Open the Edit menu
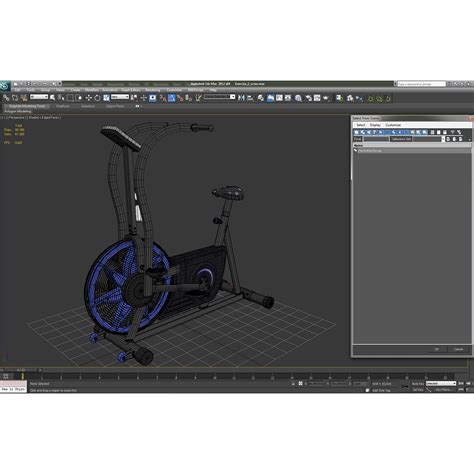This screenshot has height=474, width=474. click(17, 90)
